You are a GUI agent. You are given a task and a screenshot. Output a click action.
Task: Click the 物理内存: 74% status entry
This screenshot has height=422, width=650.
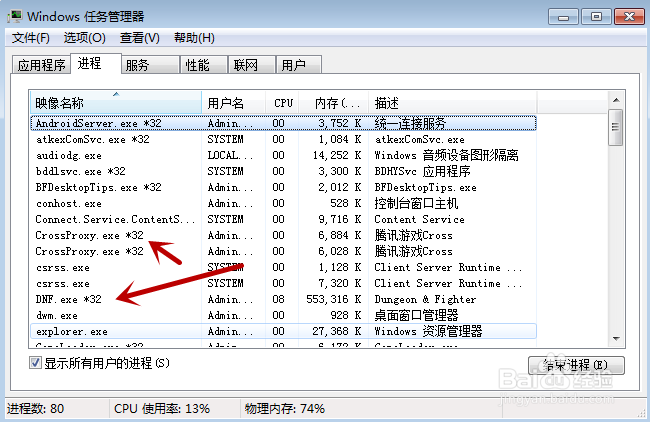284,409
